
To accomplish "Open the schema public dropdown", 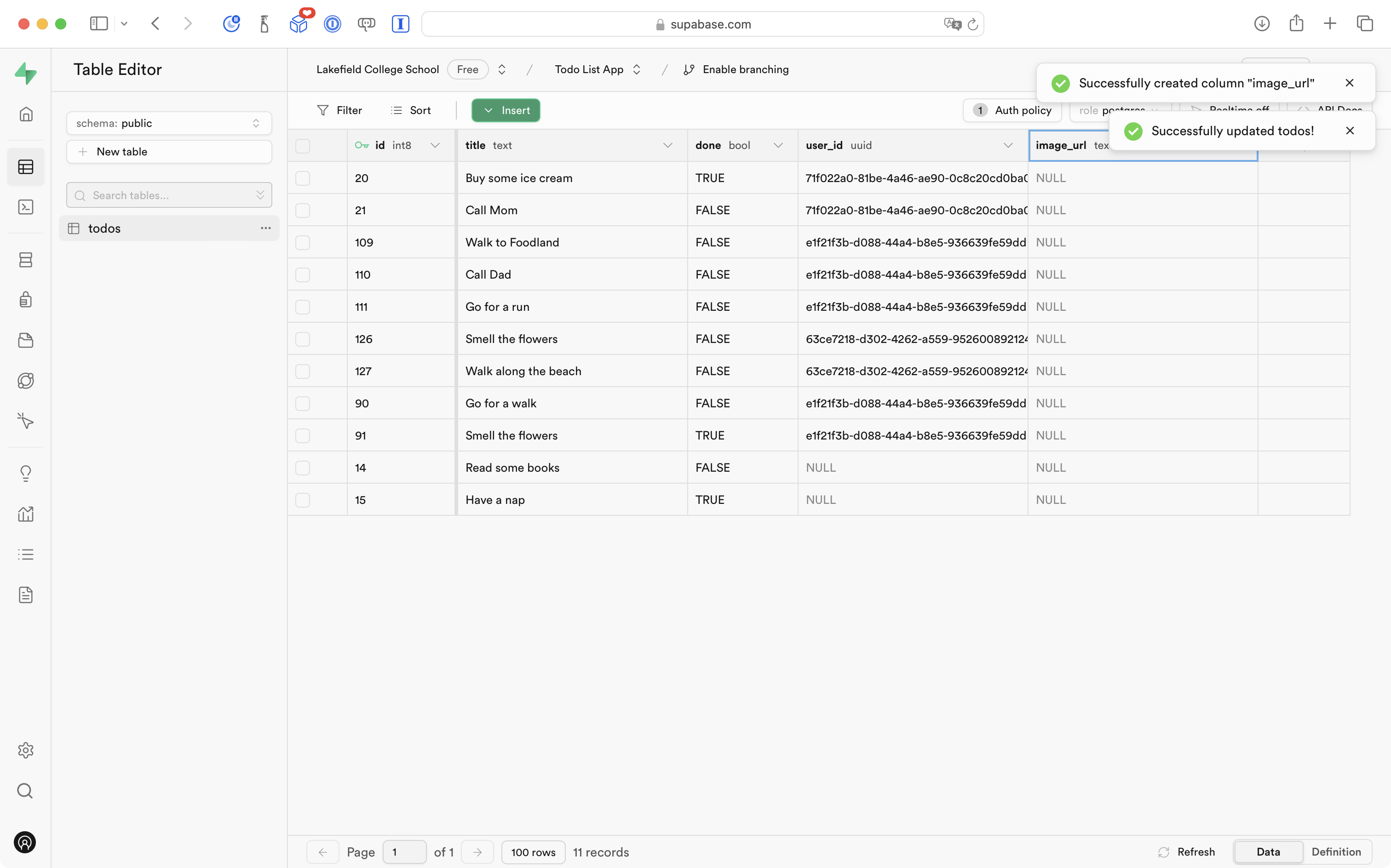I will pos(169,123).
